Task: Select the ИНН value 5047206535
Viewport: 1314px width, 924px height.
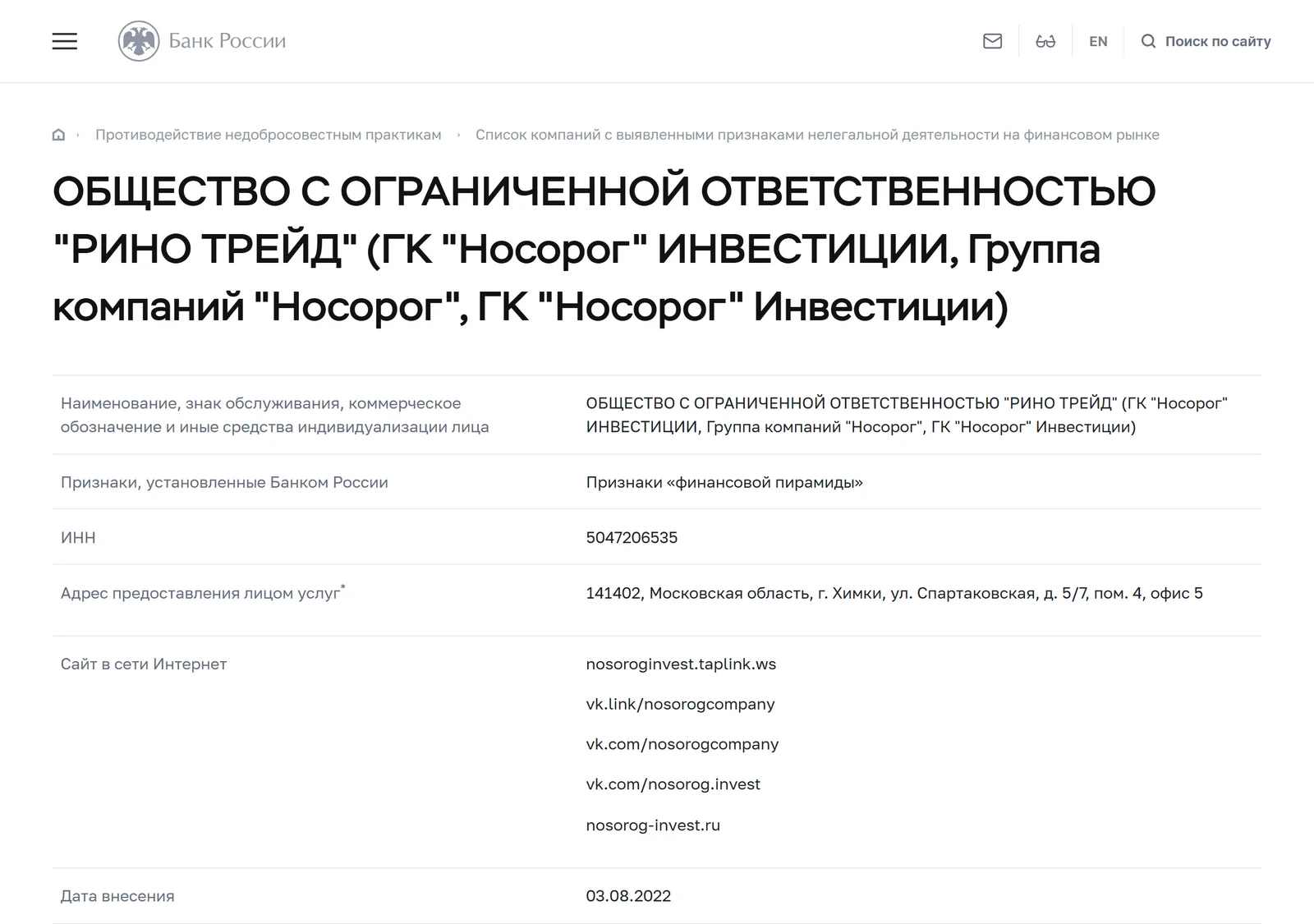Action: point(632,537)
